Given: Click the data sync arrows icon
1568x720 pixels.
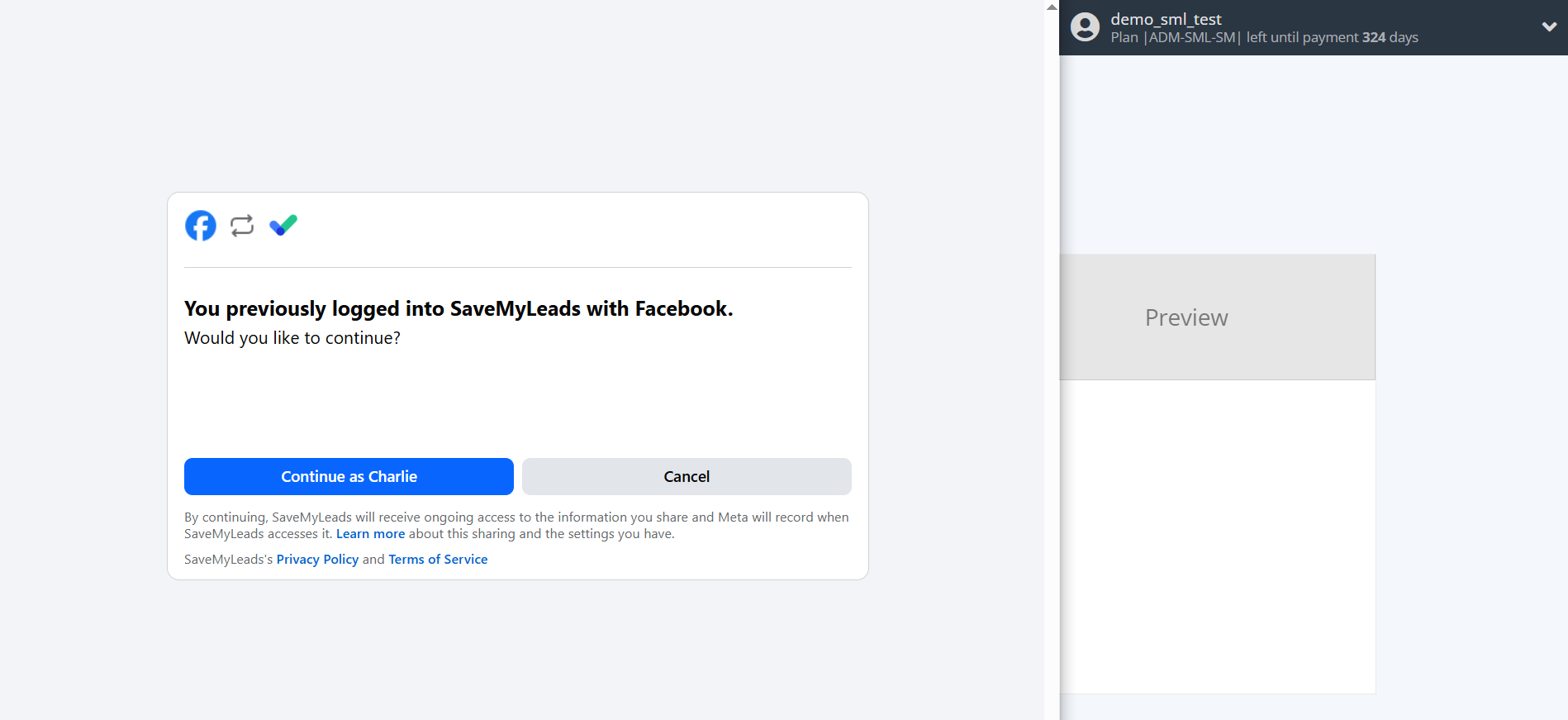Looking at the screenshot, I should pos(241,225).
